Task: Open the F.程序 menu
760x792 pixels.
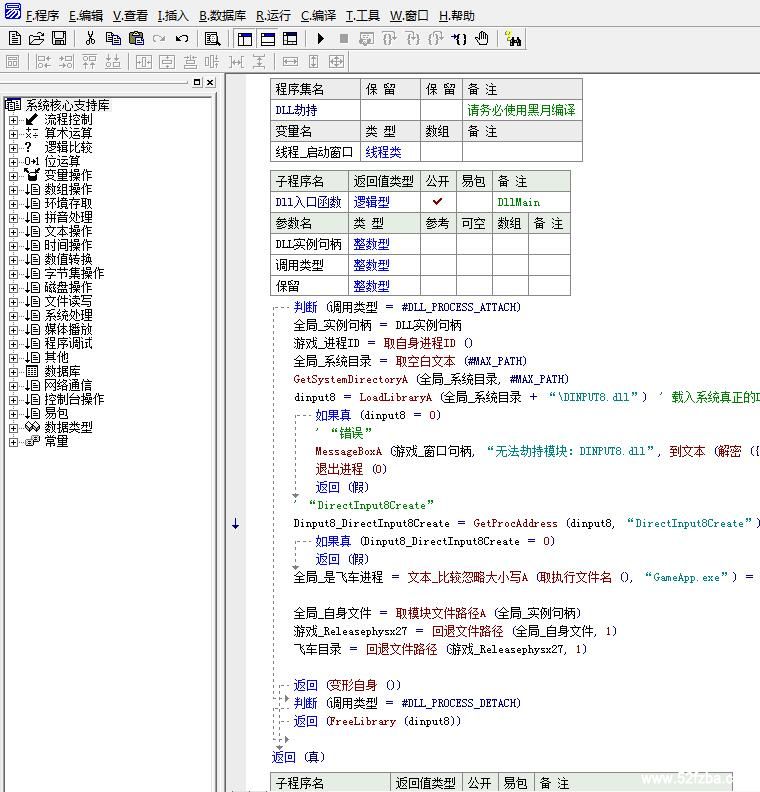Action: tap(42, 16)
